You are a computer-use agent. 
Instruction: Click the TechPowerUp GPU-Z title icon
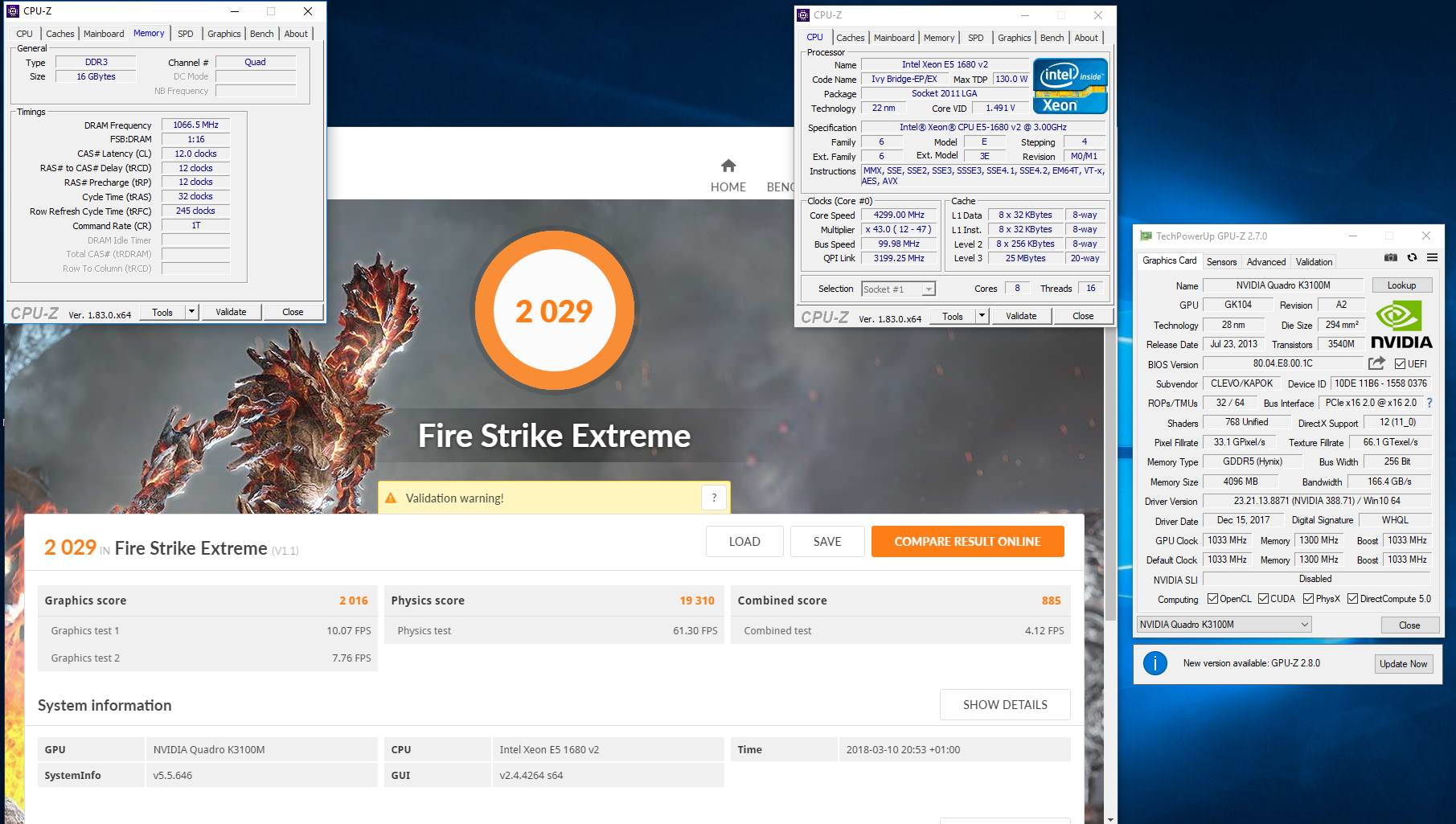[x=1146, y=236]
